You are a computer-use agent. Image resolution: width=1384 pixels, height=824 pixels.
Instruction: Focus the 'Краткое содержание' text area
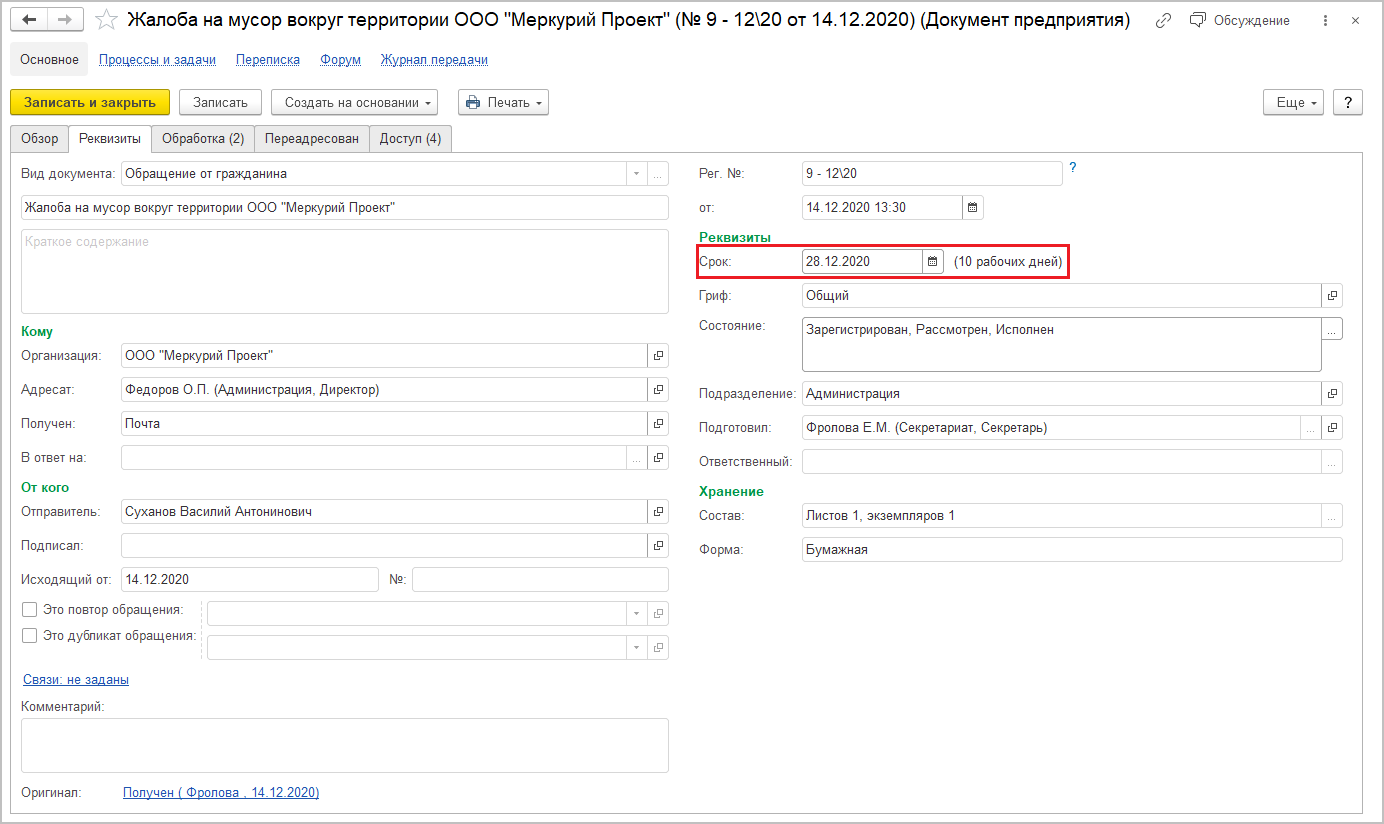click(345, 272)
